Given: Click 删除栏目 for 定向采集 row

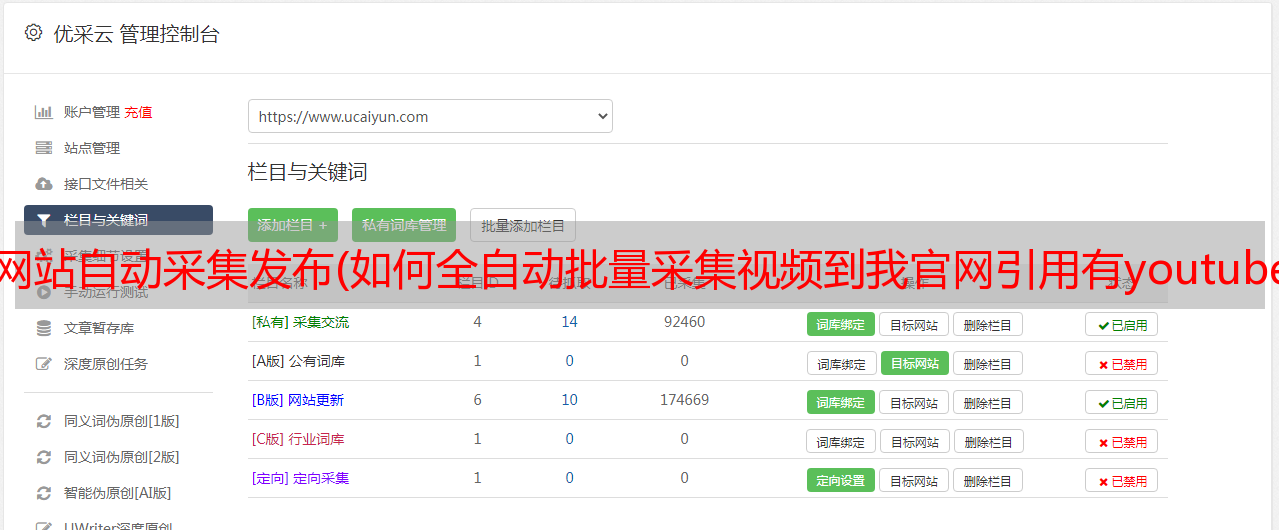Looking at the screenshot, I should [x=988, y=480].
